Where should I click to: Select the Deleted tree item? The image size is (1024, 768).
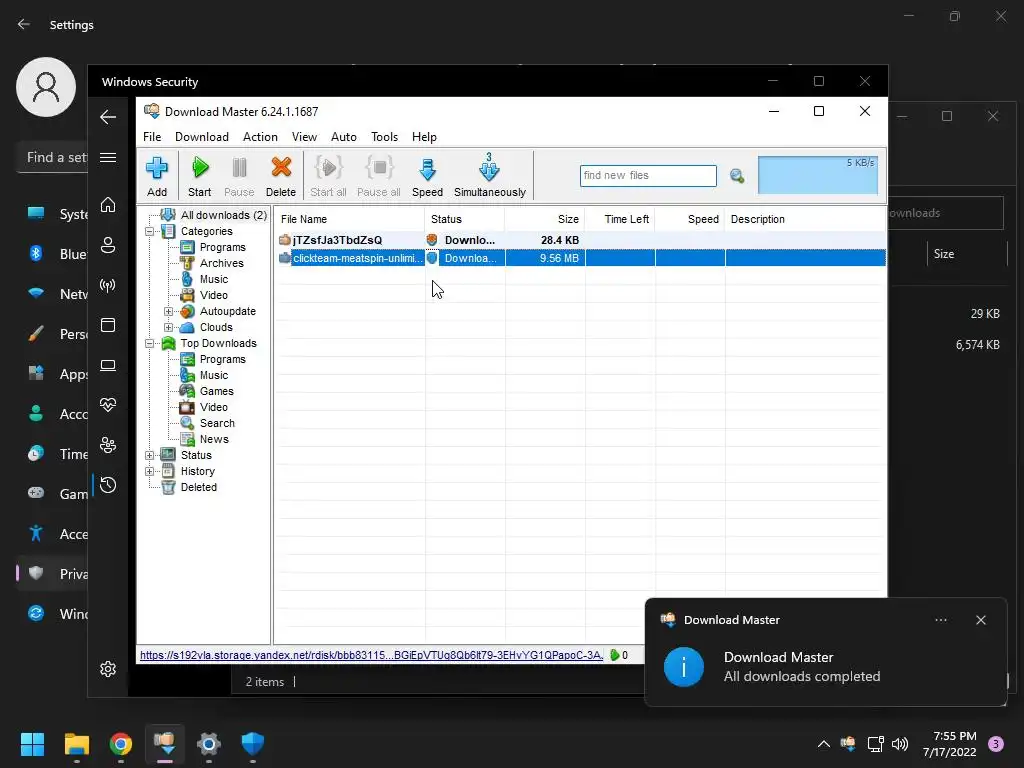click(x=199, y=487)
